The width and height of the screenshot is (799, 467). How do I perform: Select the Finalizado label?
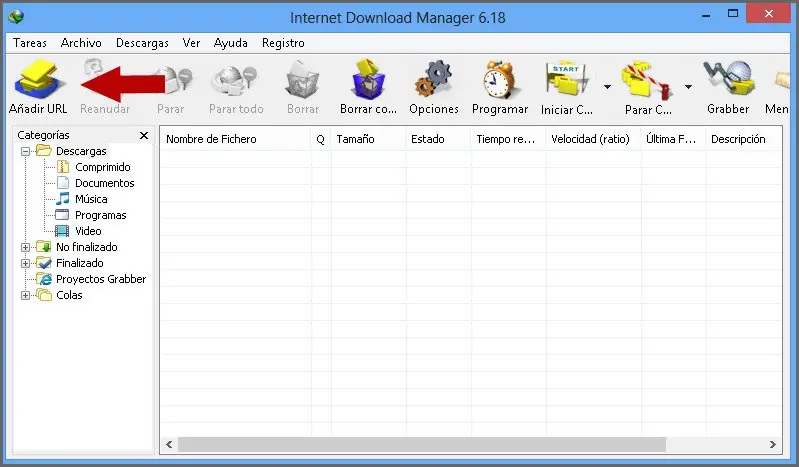pos(79,263)
